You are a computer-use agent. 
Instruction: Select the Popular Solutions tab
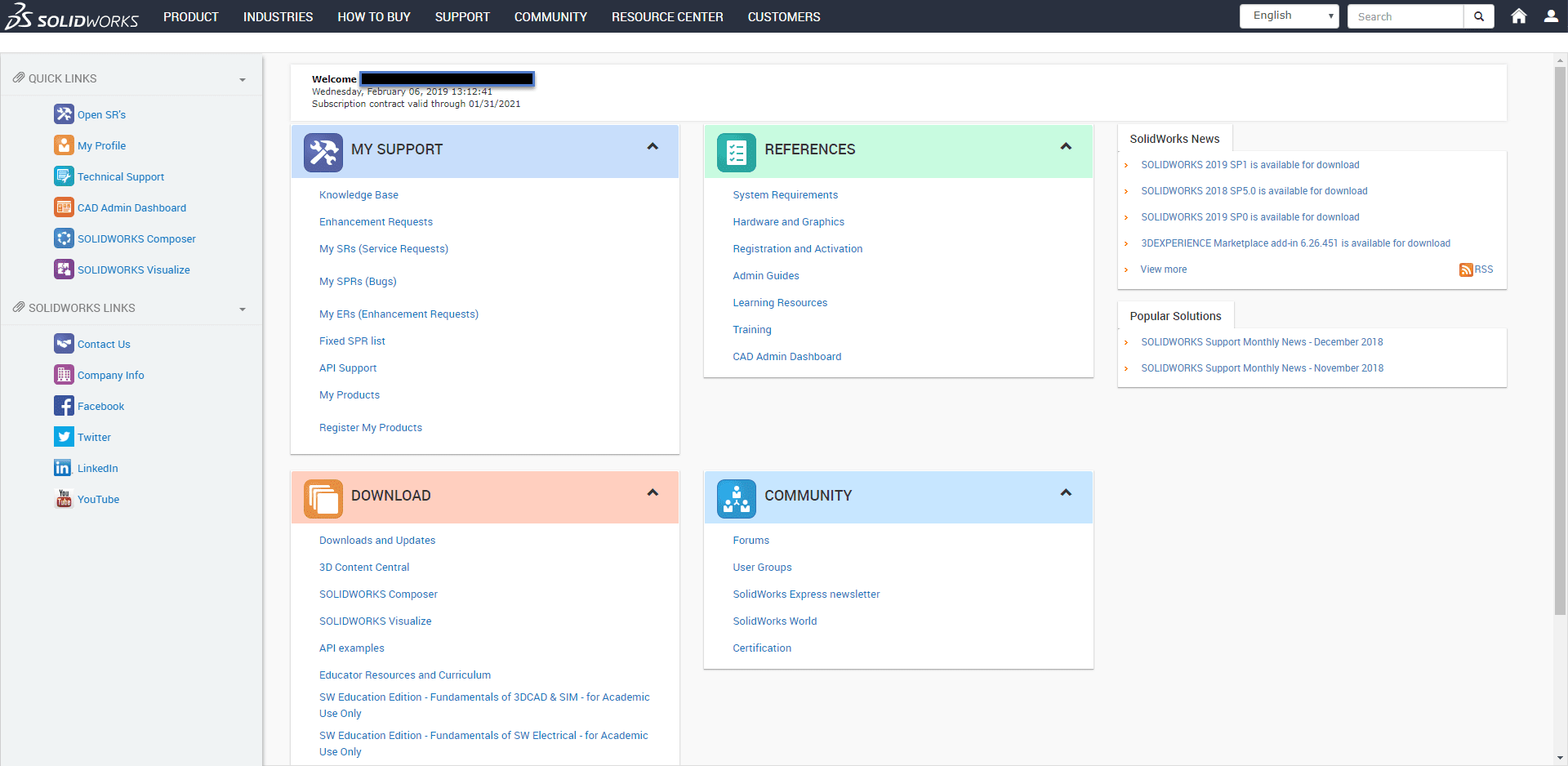point(1175,316)
